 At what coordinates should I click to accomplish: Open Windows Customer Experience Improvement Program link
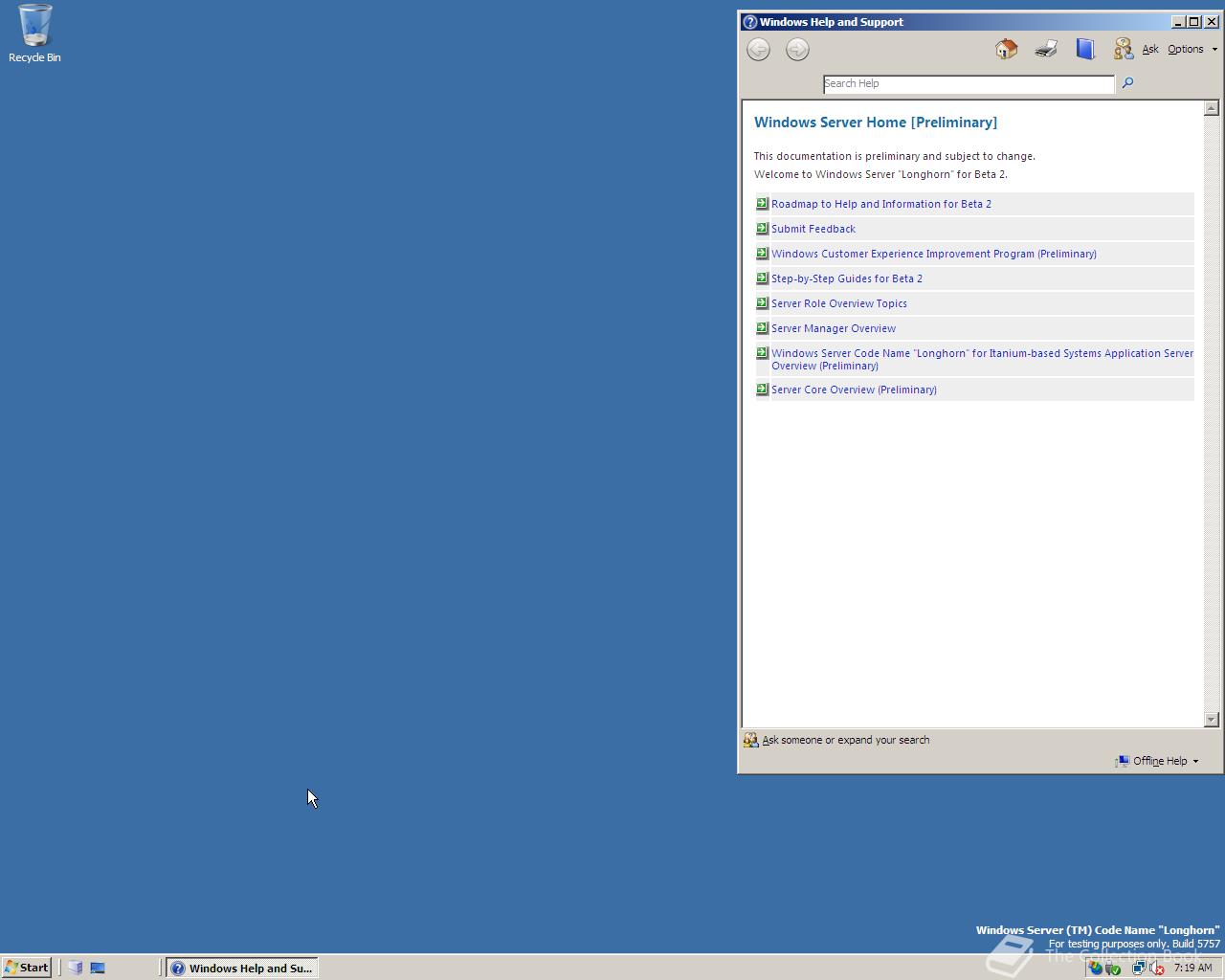pos(934,254)
